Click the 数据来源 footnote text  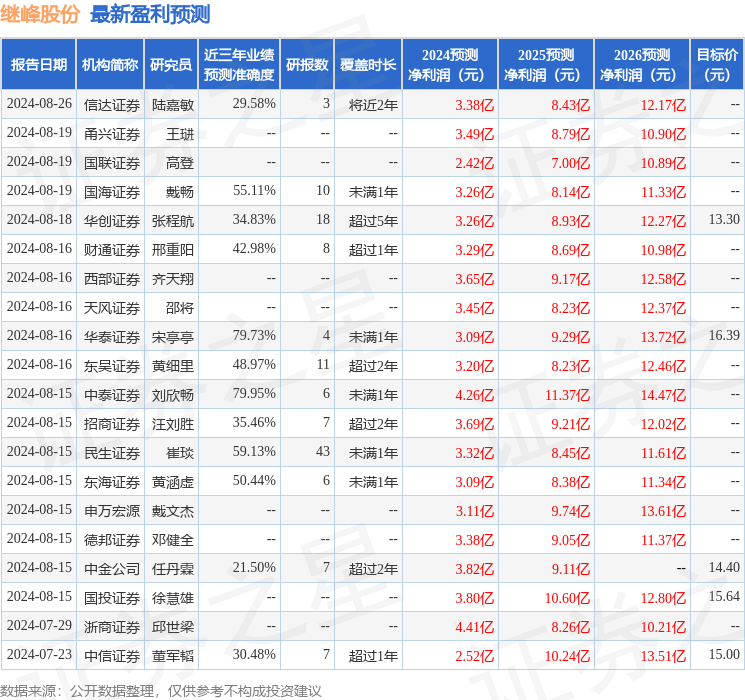(x=161, y=691)
